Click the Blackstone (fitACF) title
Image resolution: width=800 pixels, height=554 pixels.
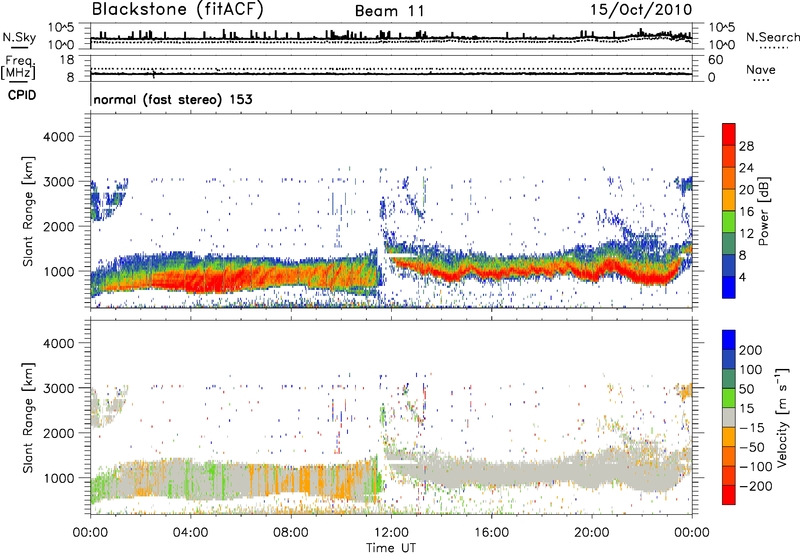click(x=178, y=10)
